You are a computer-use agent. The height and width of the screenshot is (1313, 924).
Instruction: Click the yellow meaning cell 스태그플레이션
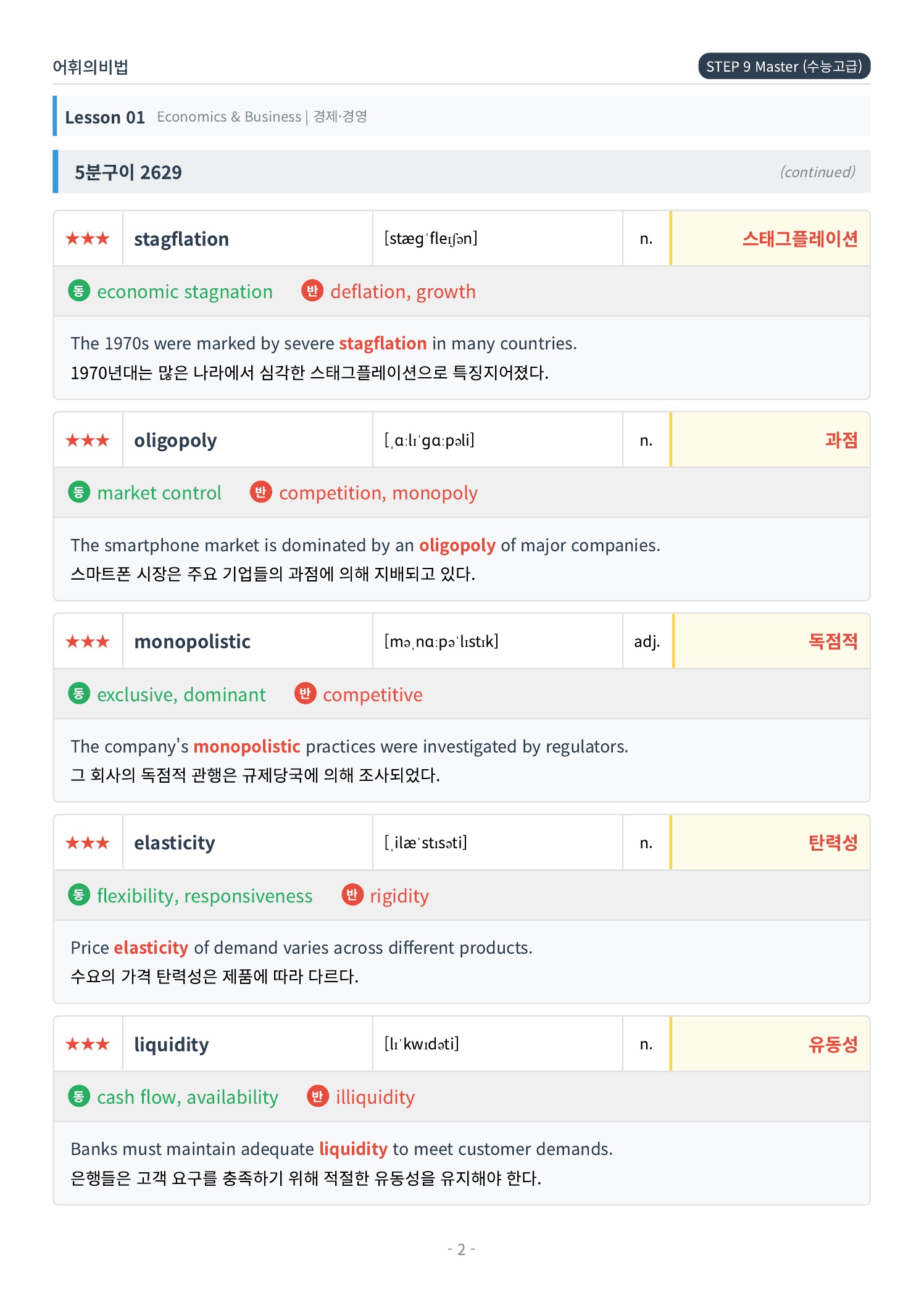(x=770, y=238)
